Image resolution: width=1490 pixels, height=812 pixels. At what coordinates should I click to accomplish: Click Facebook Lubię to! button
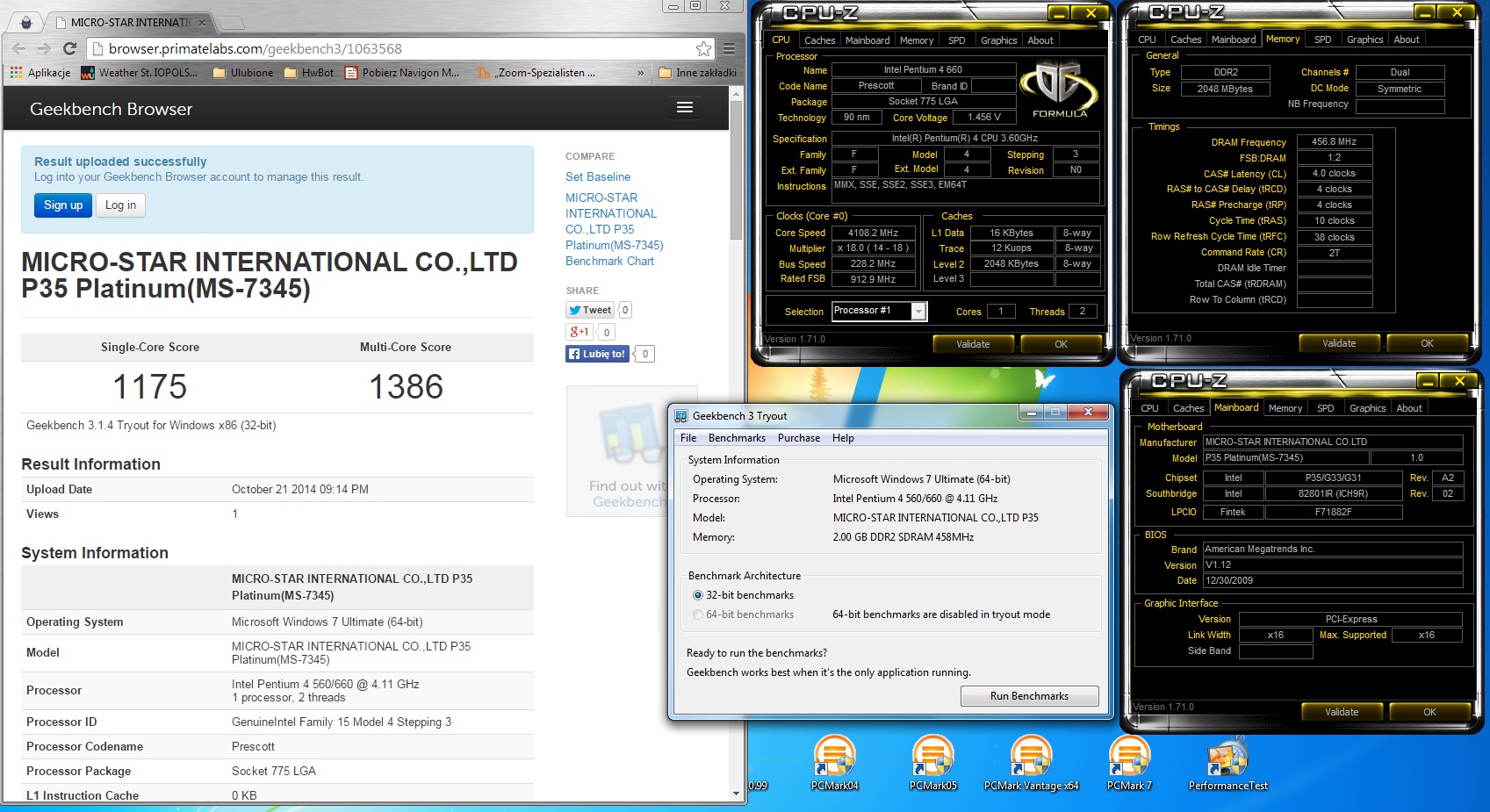pyautogui.click(x=597, y=354)
